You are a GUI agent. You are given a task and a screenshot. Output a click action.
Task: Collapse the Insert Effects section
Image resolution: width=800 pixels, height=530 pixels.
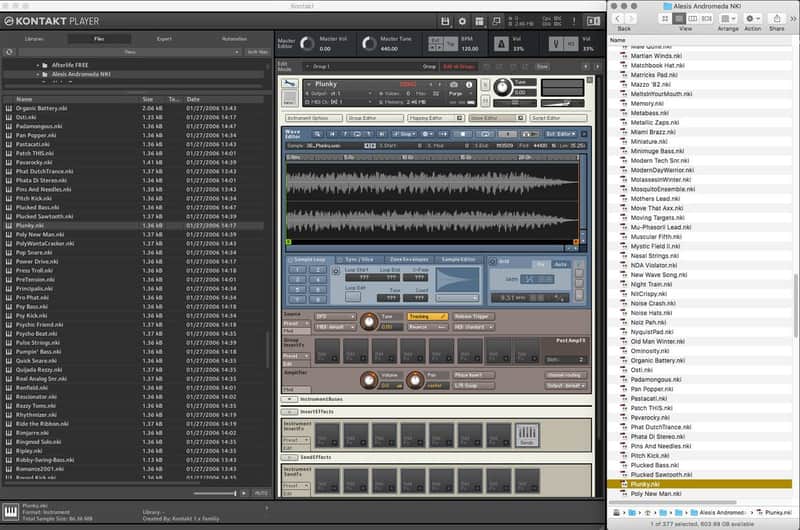(x=289, y=412)
